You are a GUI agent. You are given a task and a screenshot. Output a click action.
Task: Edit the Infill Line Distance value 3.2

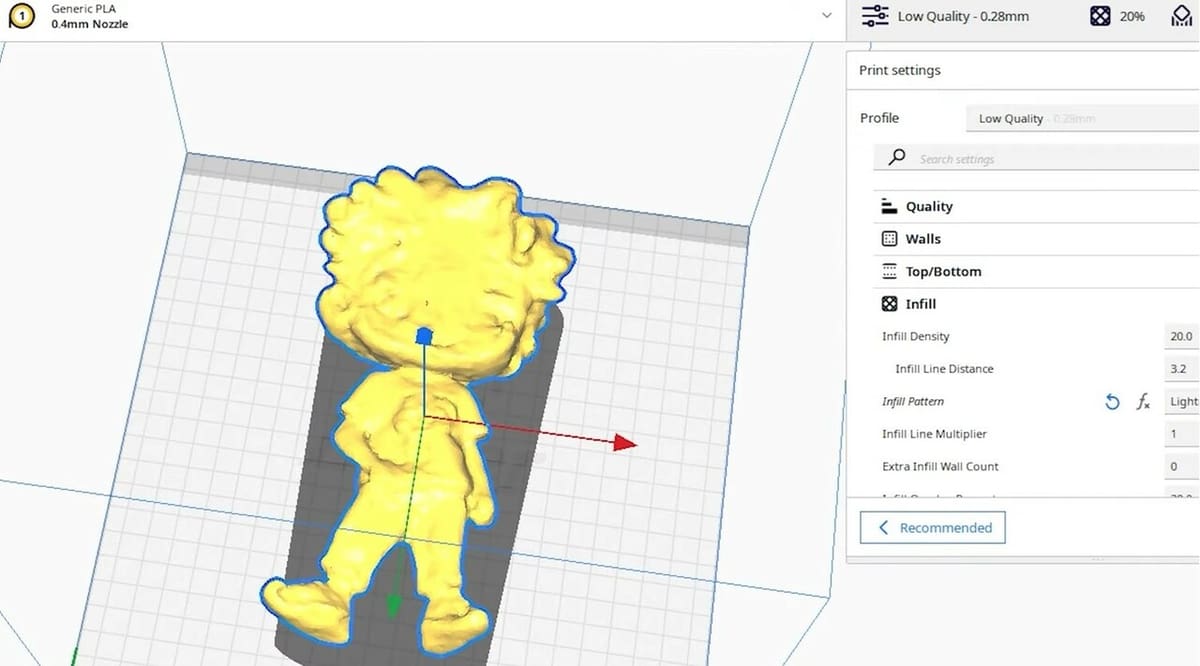[x=1183, y=369]
